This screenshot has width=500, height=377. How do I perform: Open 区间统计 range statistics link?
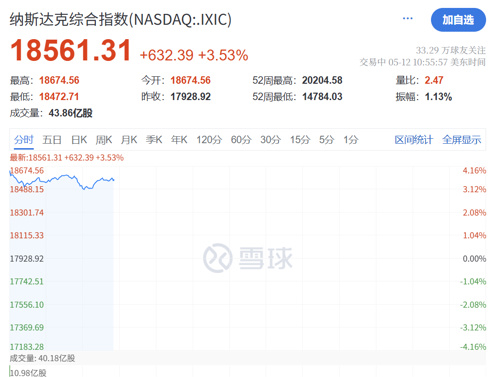click(414, 140)
